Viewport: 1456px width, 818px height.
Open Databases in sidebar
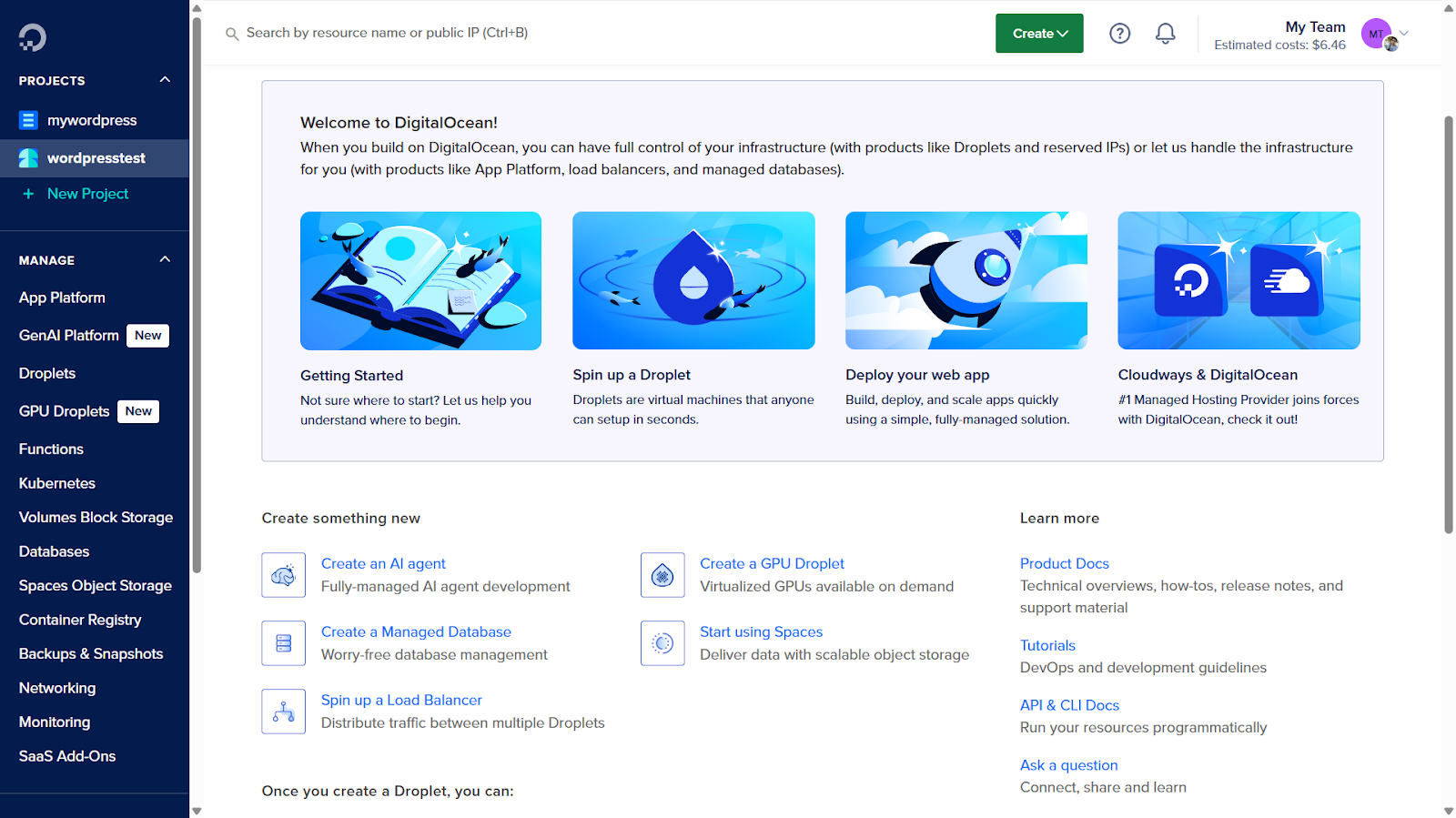click(54, 551)
